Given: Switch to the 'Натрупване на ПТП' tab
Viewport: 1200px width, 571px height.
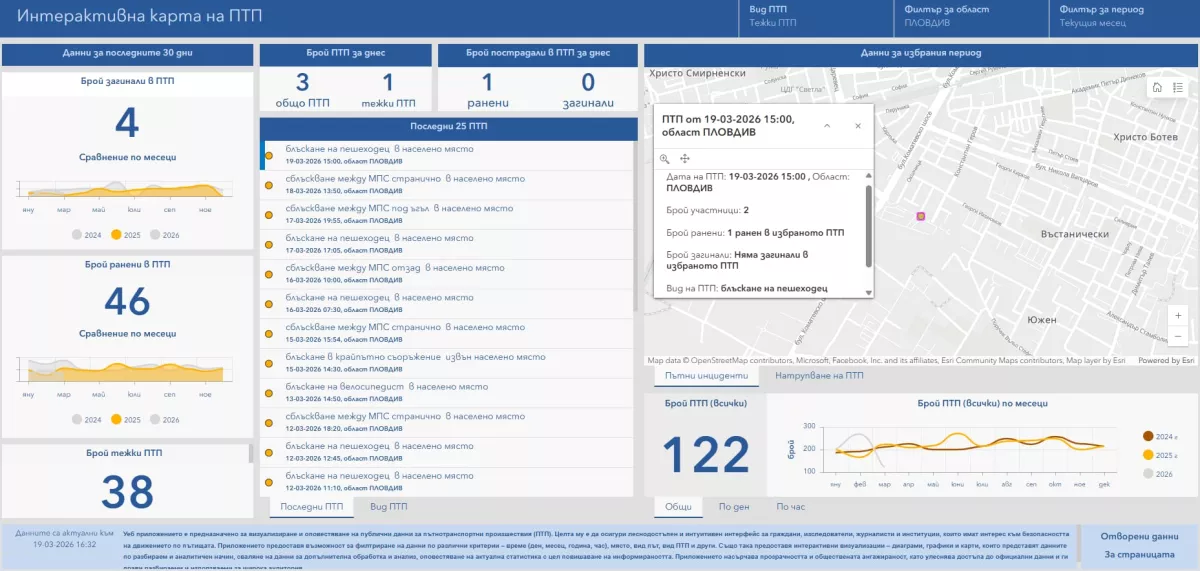Looking at the screenshot, I should (x=818, y=376).
